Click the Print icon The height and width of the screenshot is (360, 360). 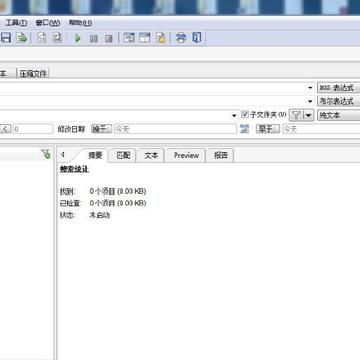coord(181,38)
